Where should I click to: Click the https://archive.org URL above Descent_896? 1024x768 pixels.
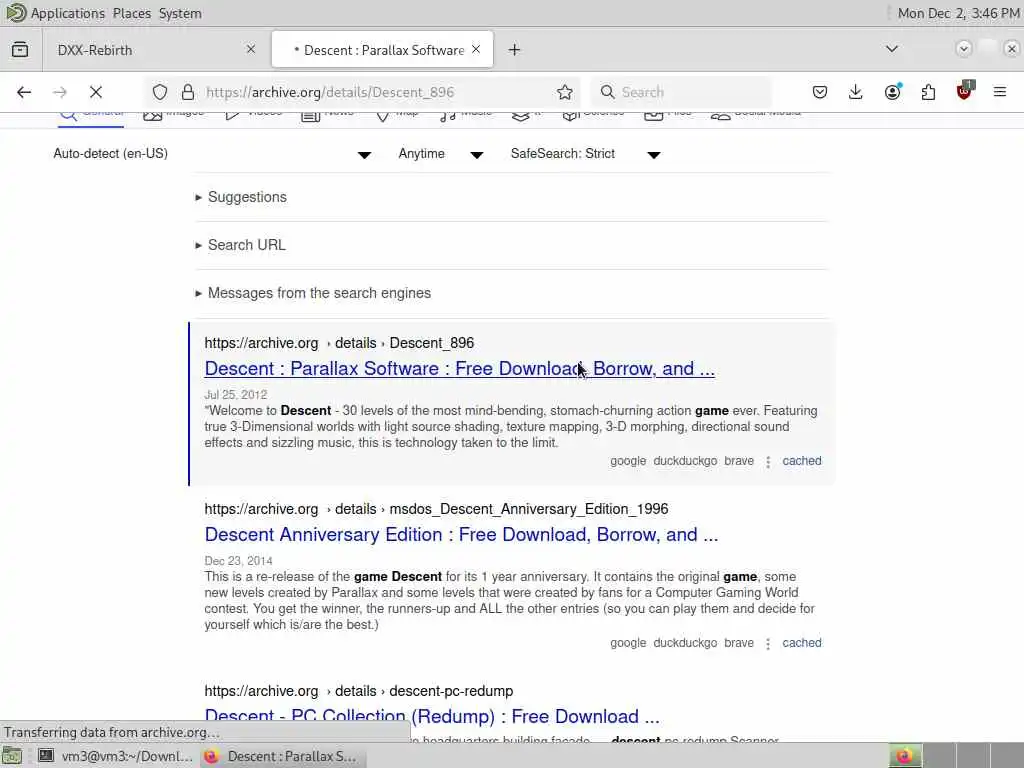pyautogui.click(x=261, y=344)
